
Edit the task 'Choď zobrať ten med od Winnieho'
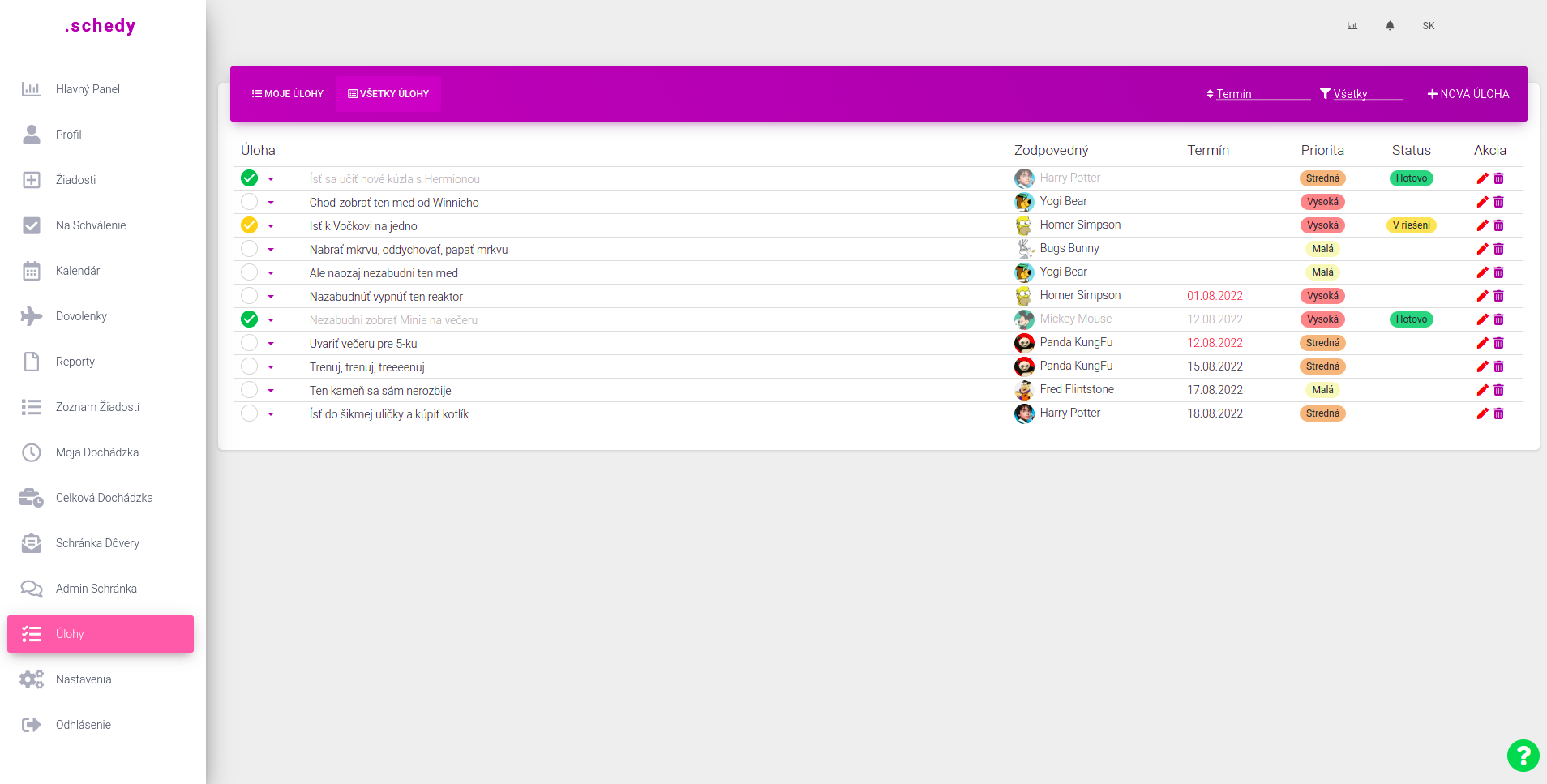click(1482, 202)
